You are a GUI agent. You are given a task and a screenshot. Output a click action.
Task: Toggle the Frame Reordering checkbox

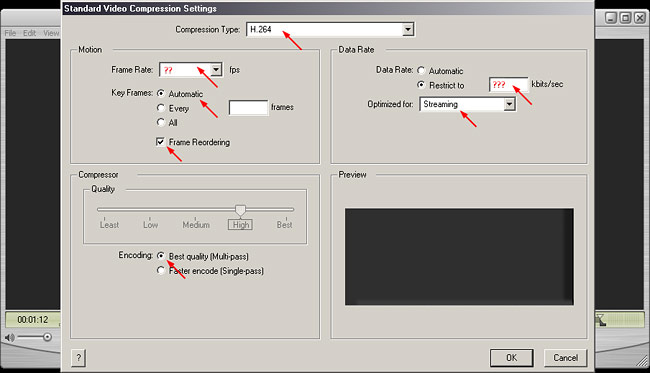tap(160, 142)
